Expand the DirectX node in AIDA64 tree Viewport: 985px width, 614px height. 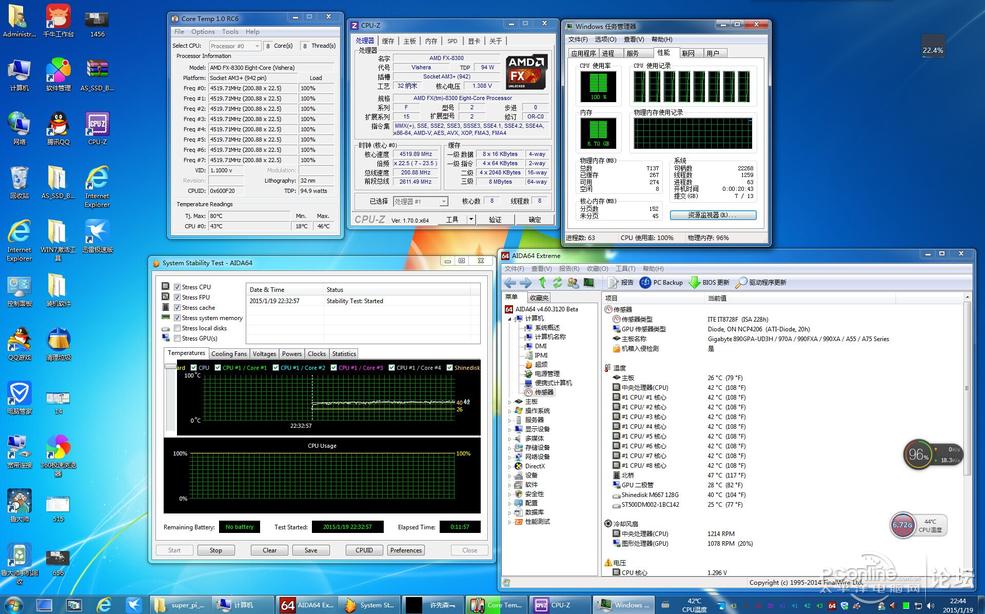coord(510,466)
